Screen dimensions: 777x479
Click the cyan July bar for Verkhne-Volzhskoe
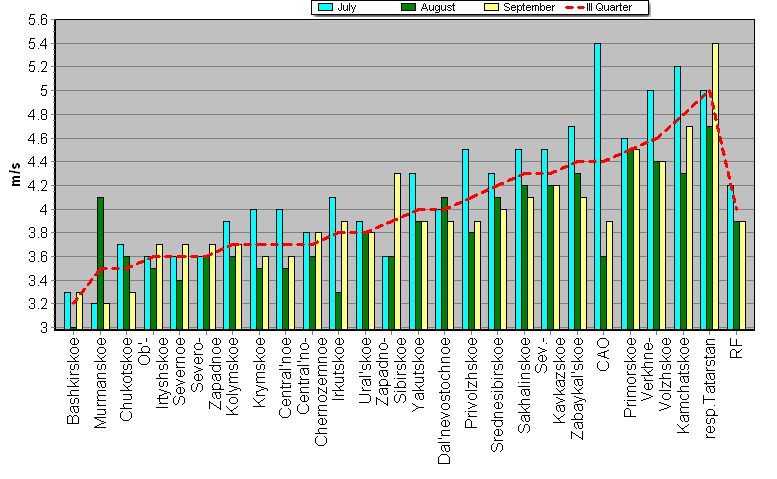651,211
